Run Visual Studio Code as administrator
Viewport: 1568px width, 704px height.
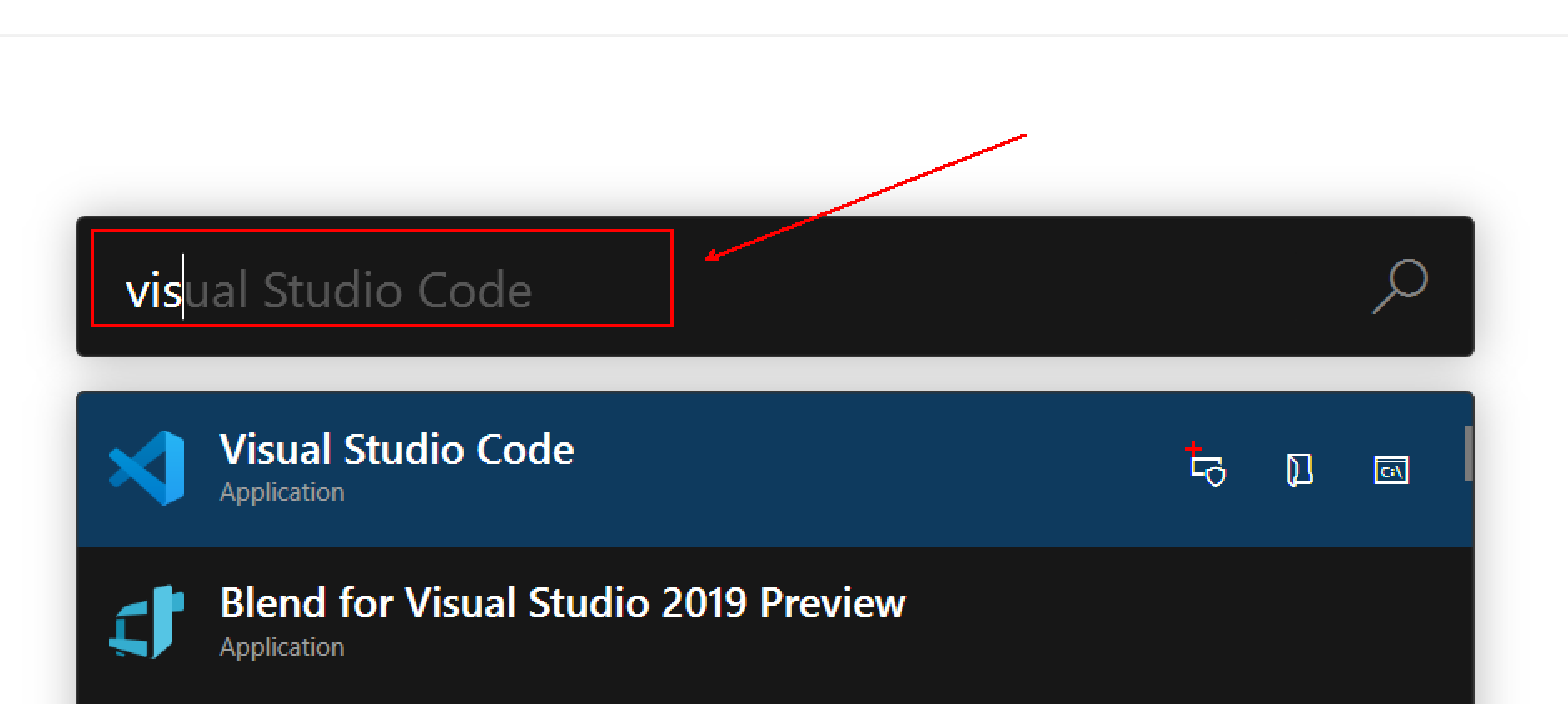tap(1207, 468)
